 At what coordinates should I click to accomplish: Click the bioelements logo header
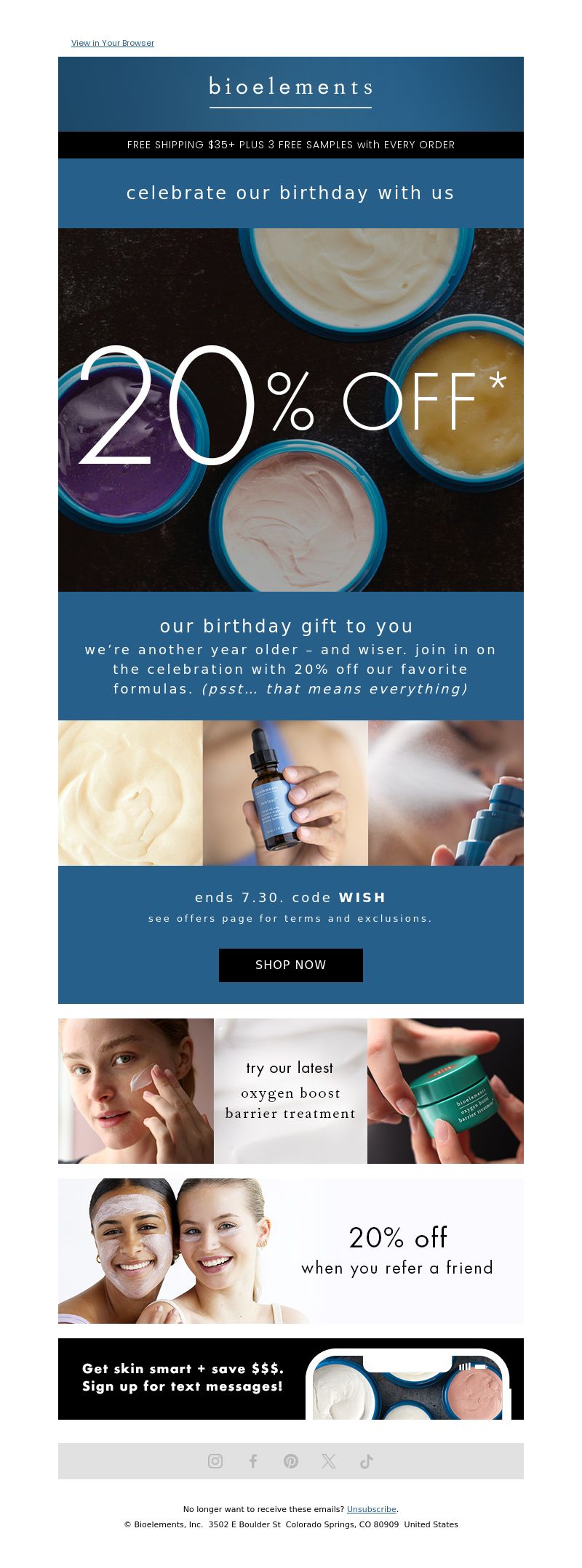click(x=291, y=94)
